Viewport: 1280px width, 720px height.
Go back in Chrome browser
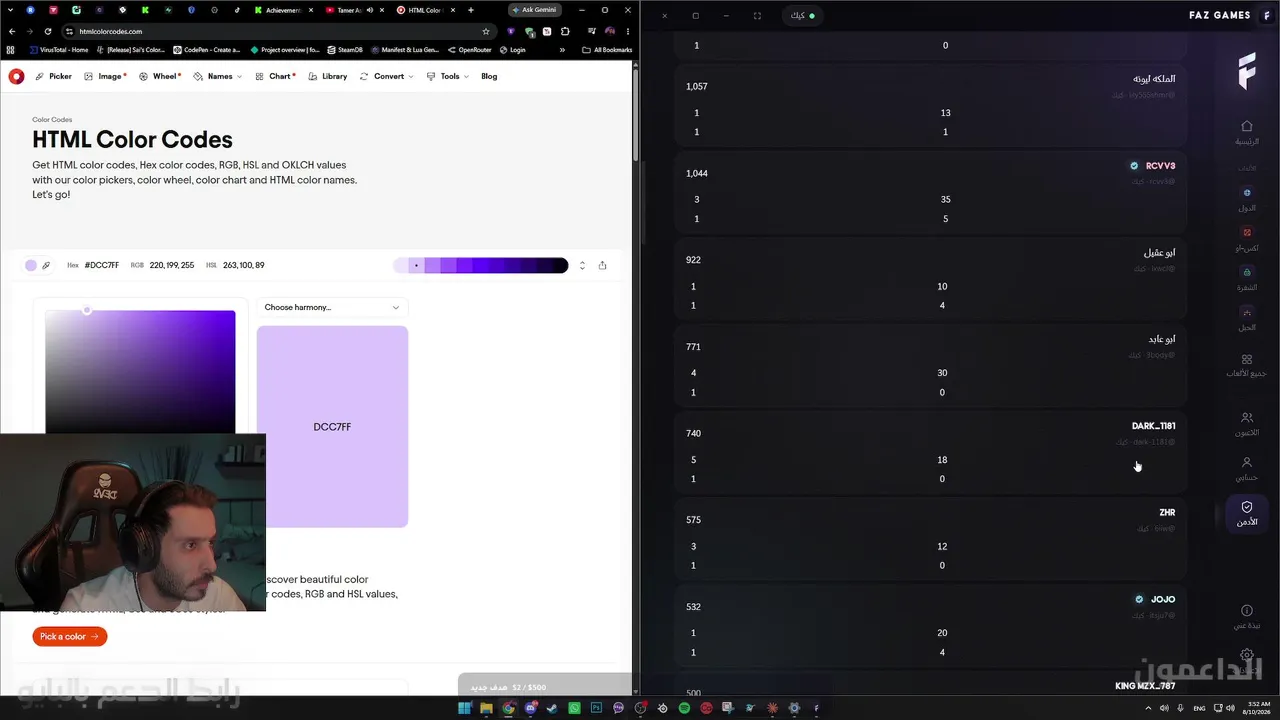click(x=12, y=31)
